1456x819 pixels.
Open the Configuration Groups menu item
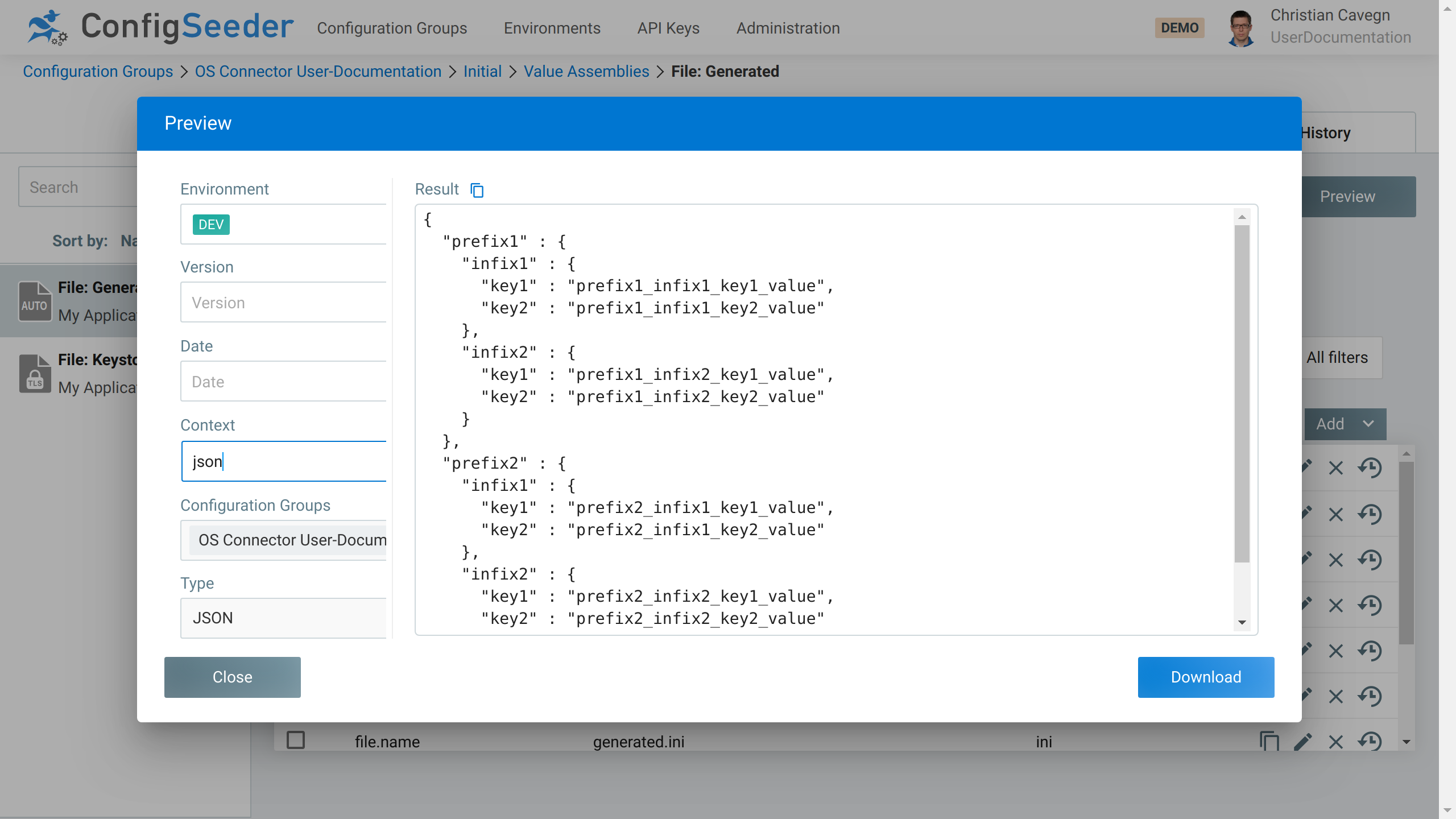tap(391, 28)
